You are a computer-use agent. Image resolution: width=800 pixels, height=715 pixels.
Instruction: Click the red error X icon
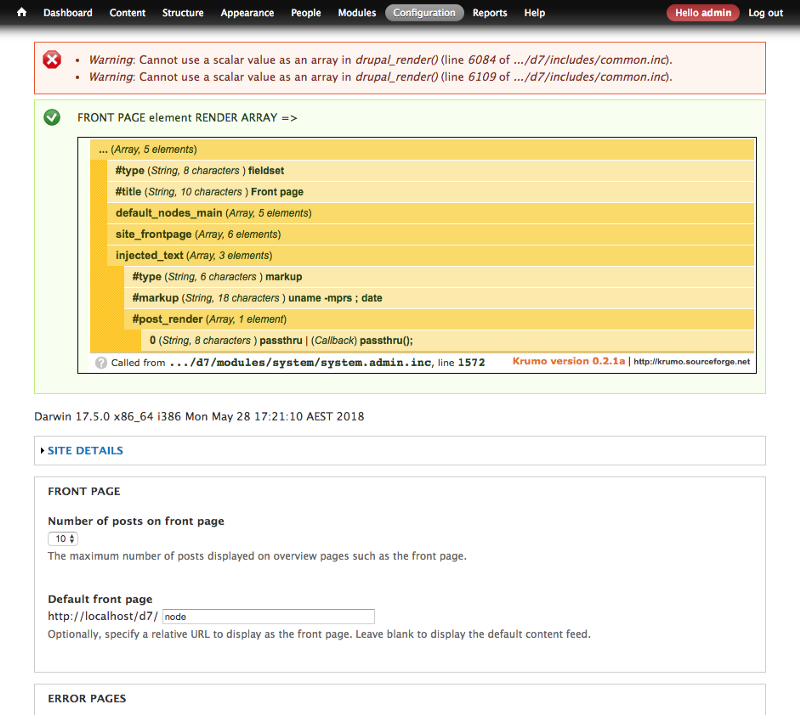click(52, 60)
